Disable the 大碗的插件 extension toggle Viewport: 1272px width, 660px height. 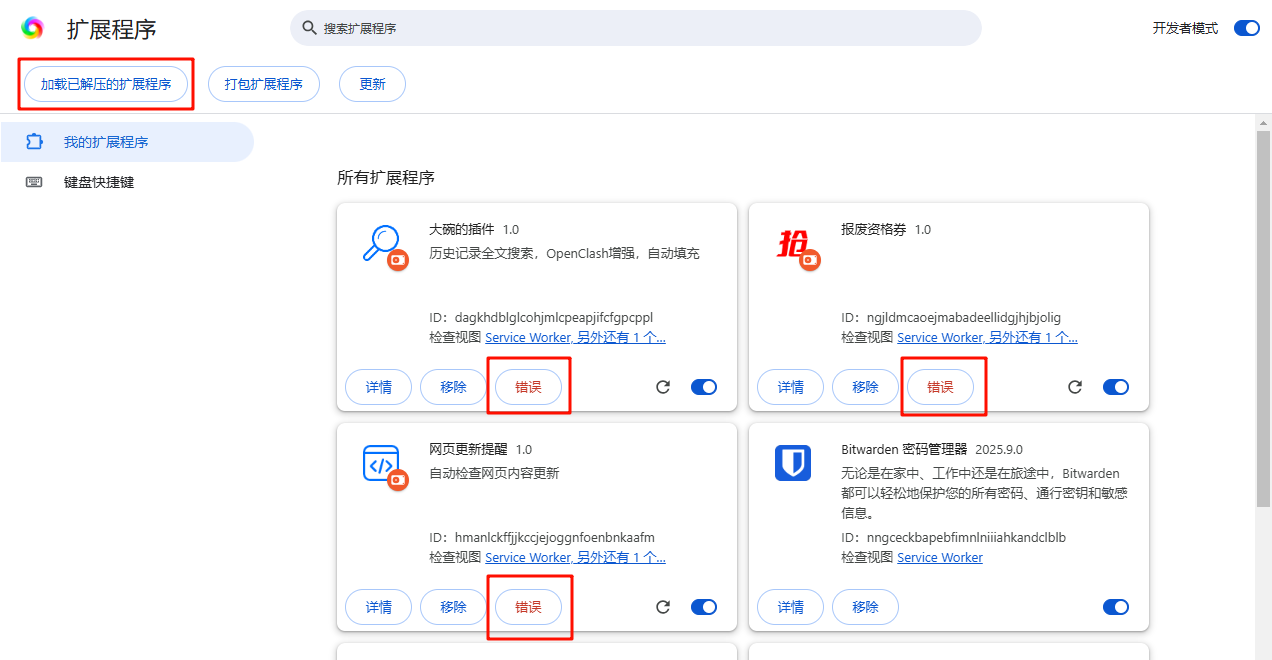click(704, 387)
